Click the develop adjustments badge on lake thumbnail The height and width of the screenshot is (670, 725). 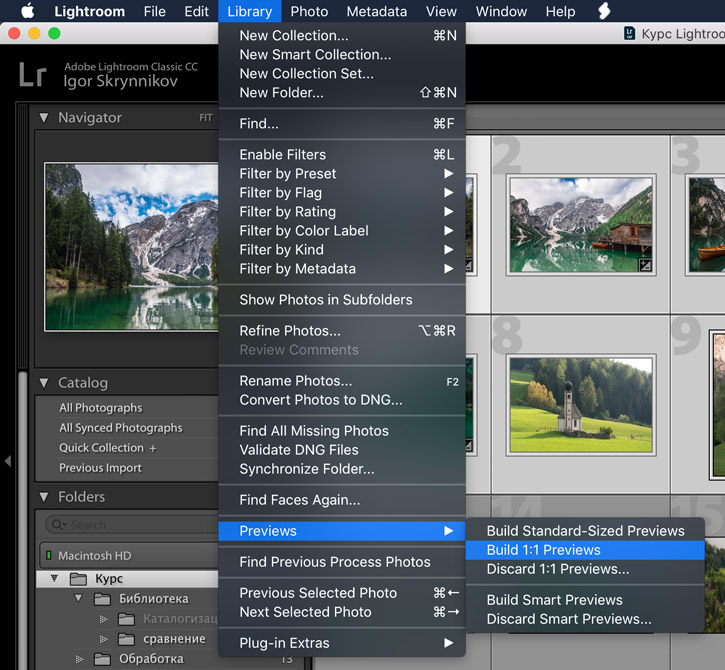(x=645, y=265)
